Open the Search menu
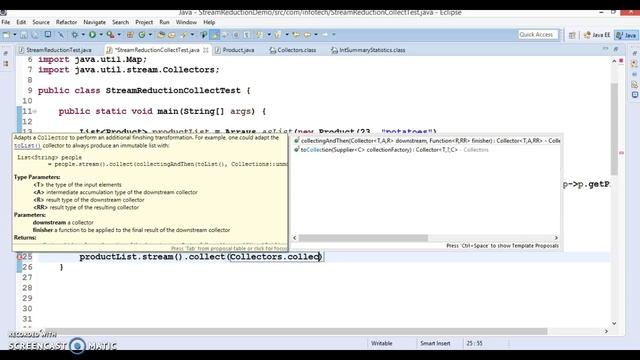The height and width of the screenshot is (360, 640). pos(120,22)
